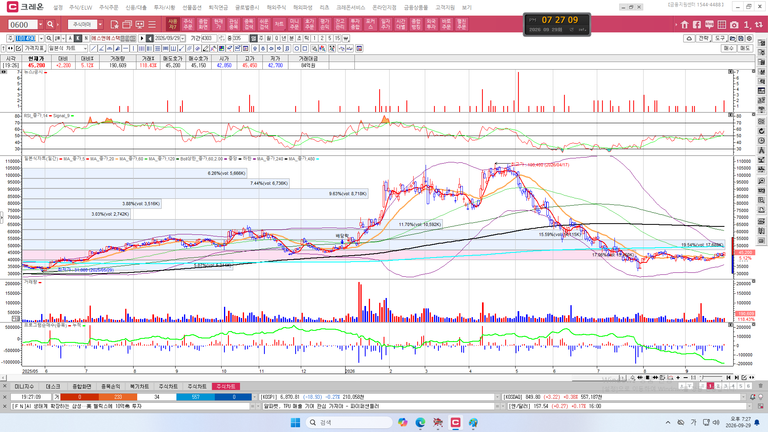Toggle the 주 (weekly) period button

(x=262, y=38)
